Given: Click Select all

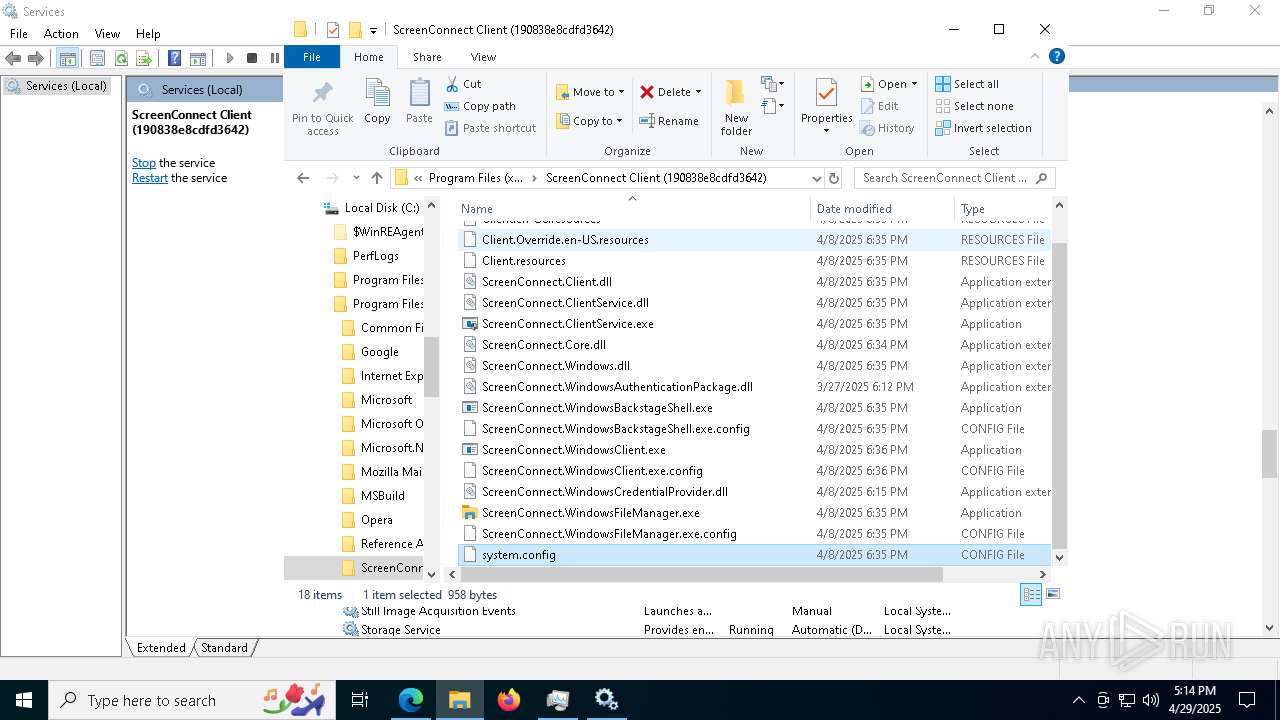Looking at the screenshot, I should [967, 84].
